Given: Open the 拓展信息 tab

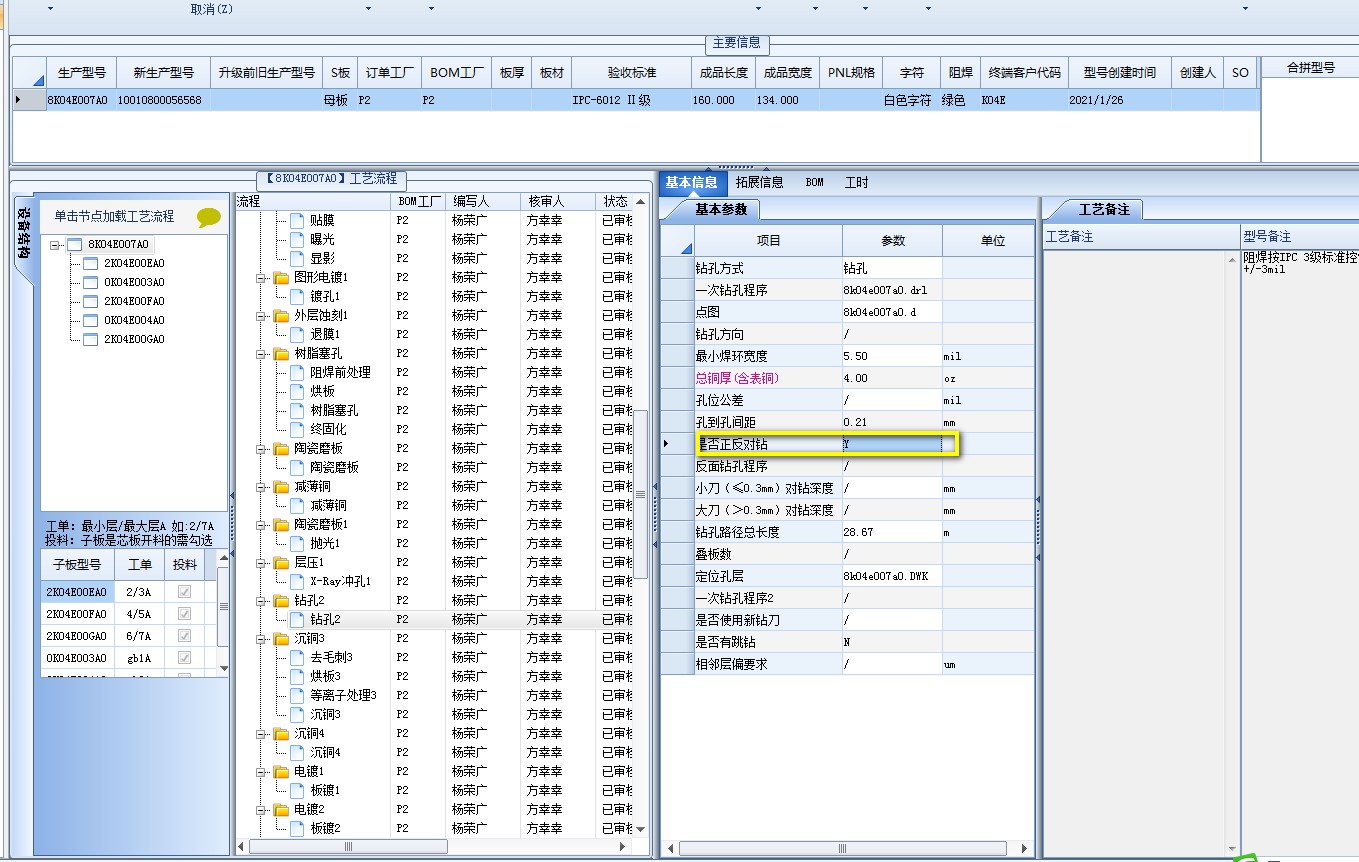Looking at the screenshot, I should [x=759, y=182].
